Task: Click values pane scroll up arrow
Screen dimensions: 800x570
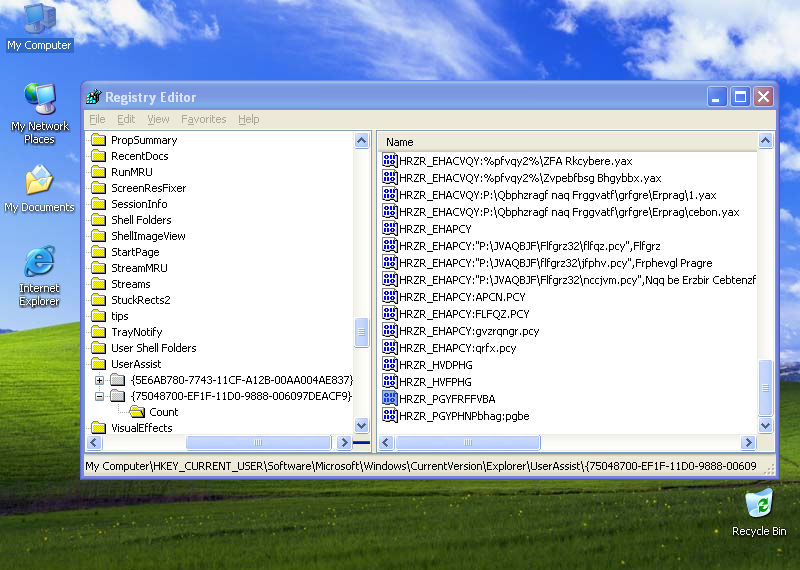Action: [x=765, y=140]
